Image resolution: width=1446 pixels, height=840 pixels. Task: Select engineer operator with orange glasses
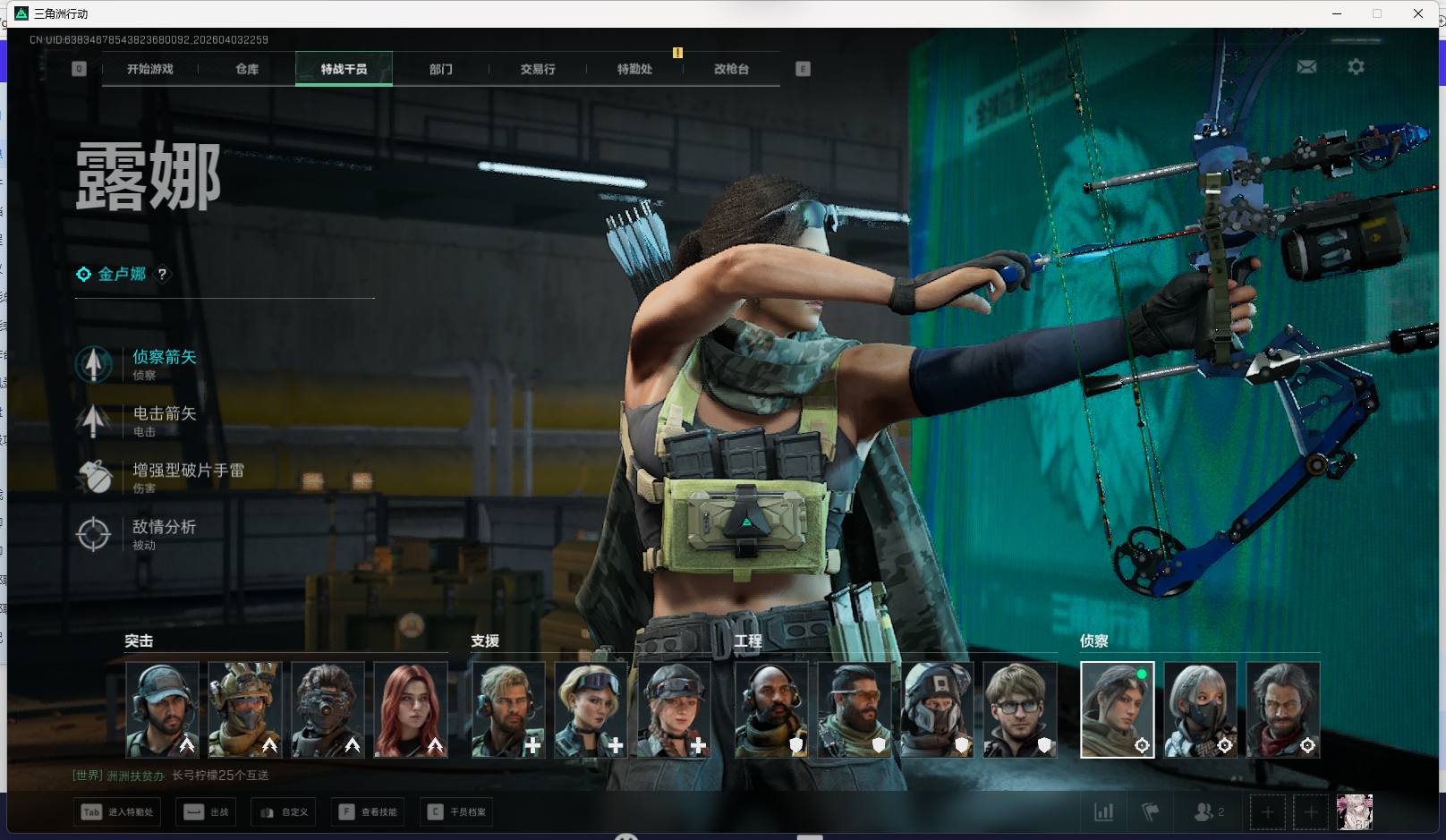point(855,709)
